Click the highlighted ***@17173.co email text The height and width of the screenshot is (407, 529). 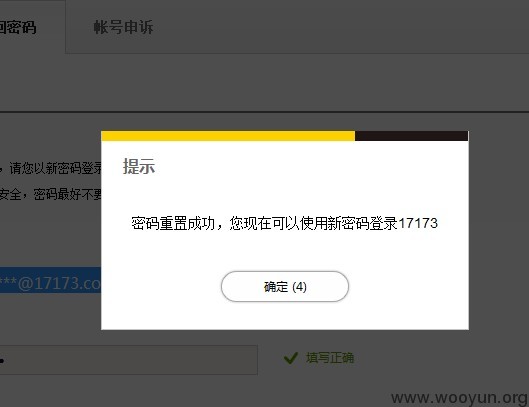[50, 283]
